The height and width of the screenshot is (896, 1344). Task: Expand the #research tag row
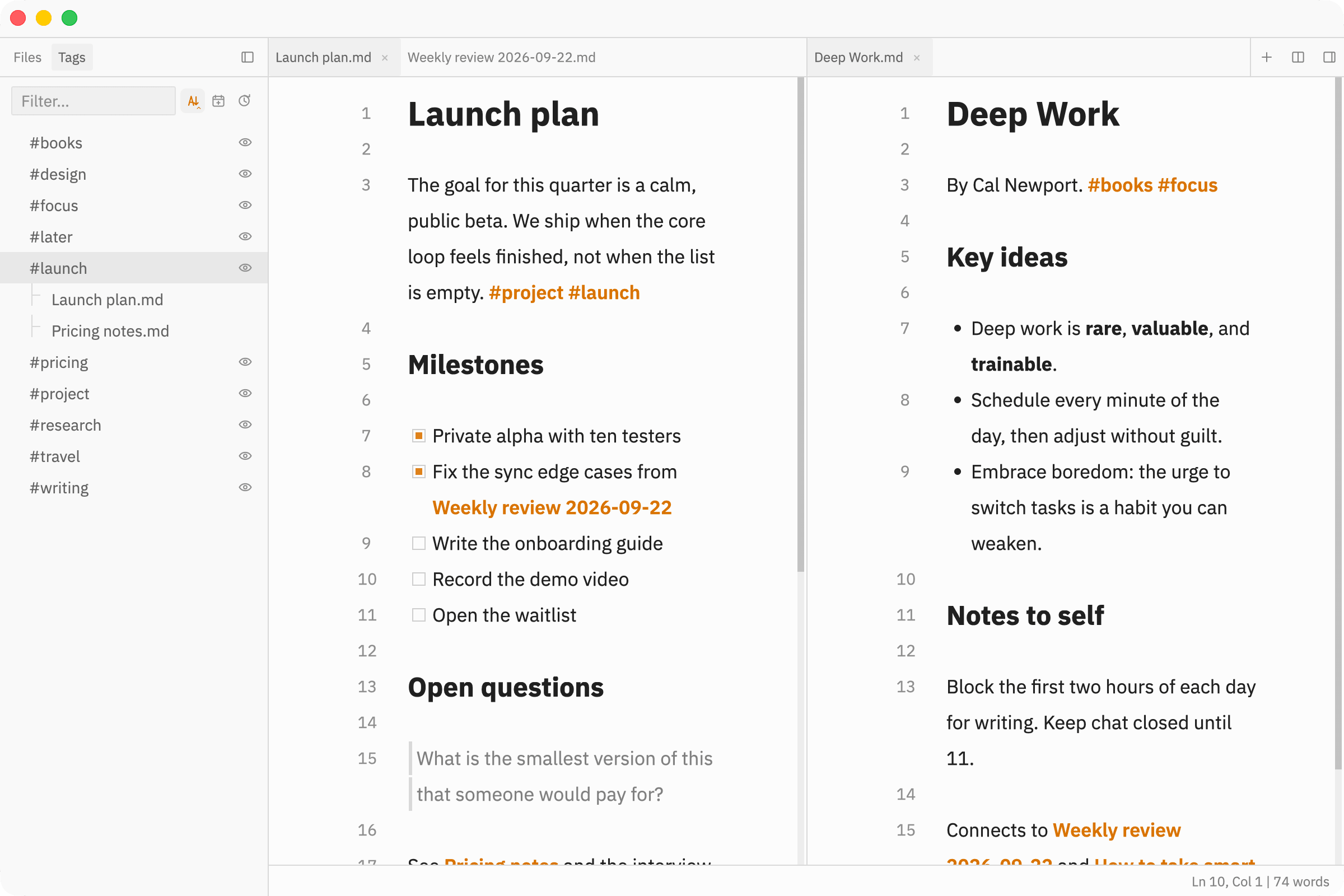134,425
